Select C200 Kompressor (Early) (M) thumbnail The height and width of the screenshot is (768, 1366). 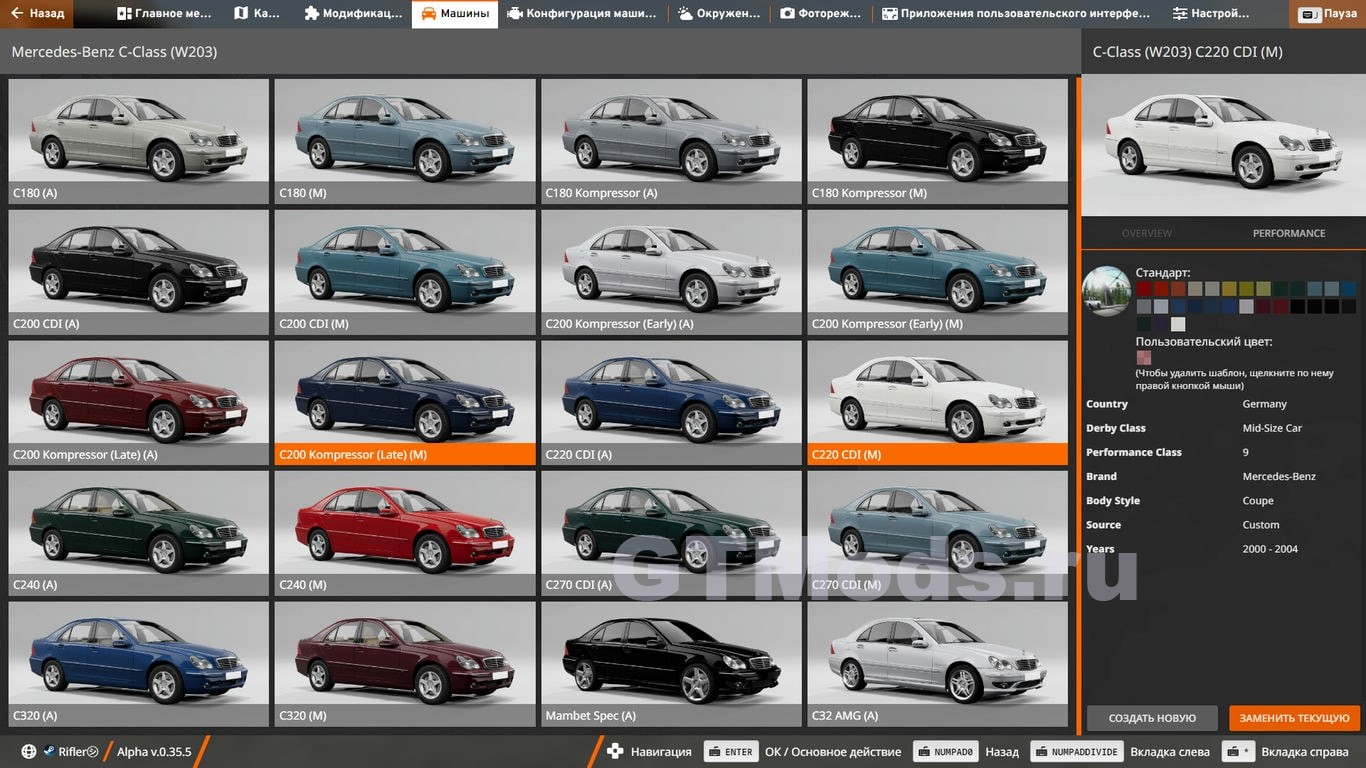pos(938,272)
